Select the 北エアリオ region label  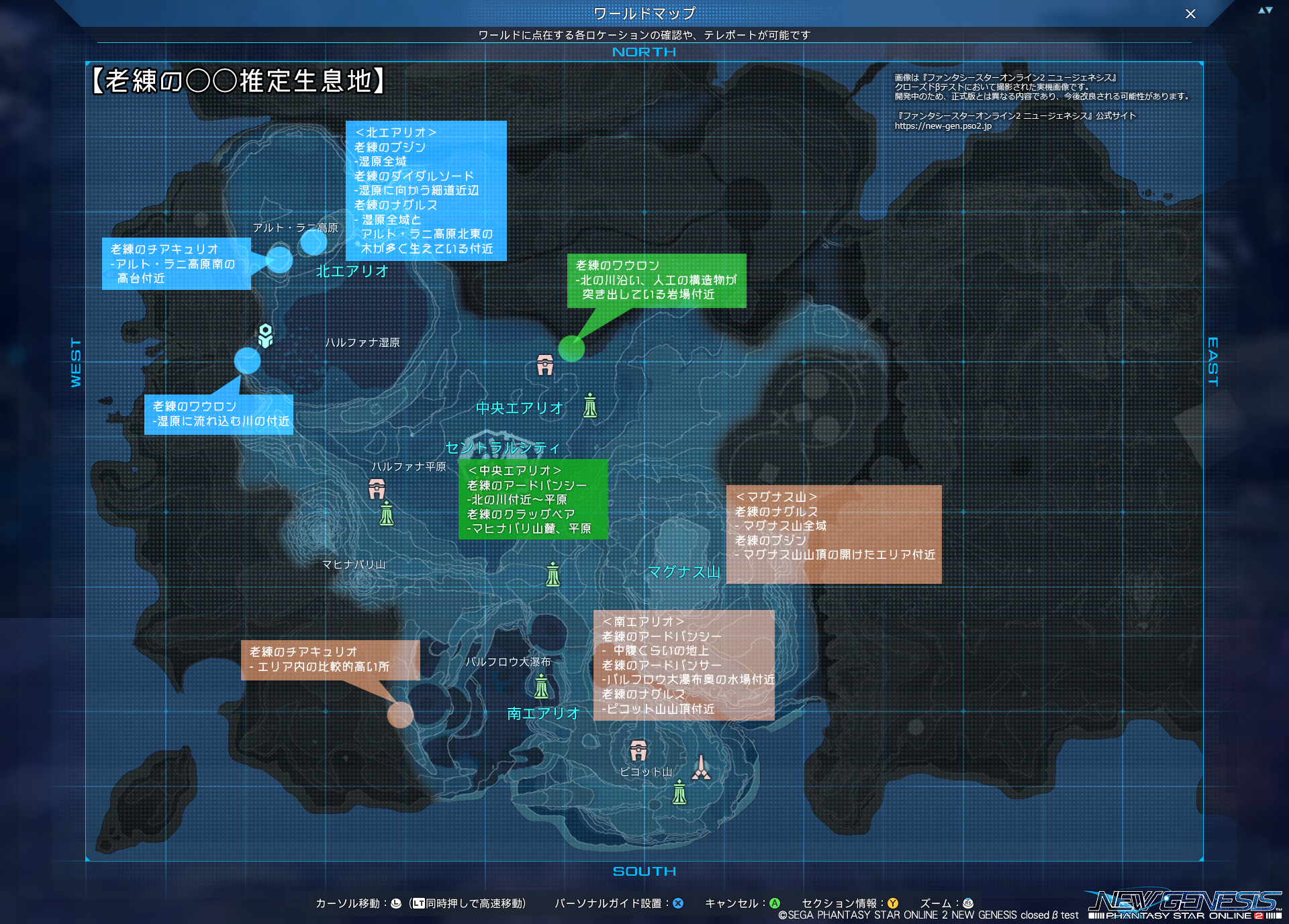[352, 271]
